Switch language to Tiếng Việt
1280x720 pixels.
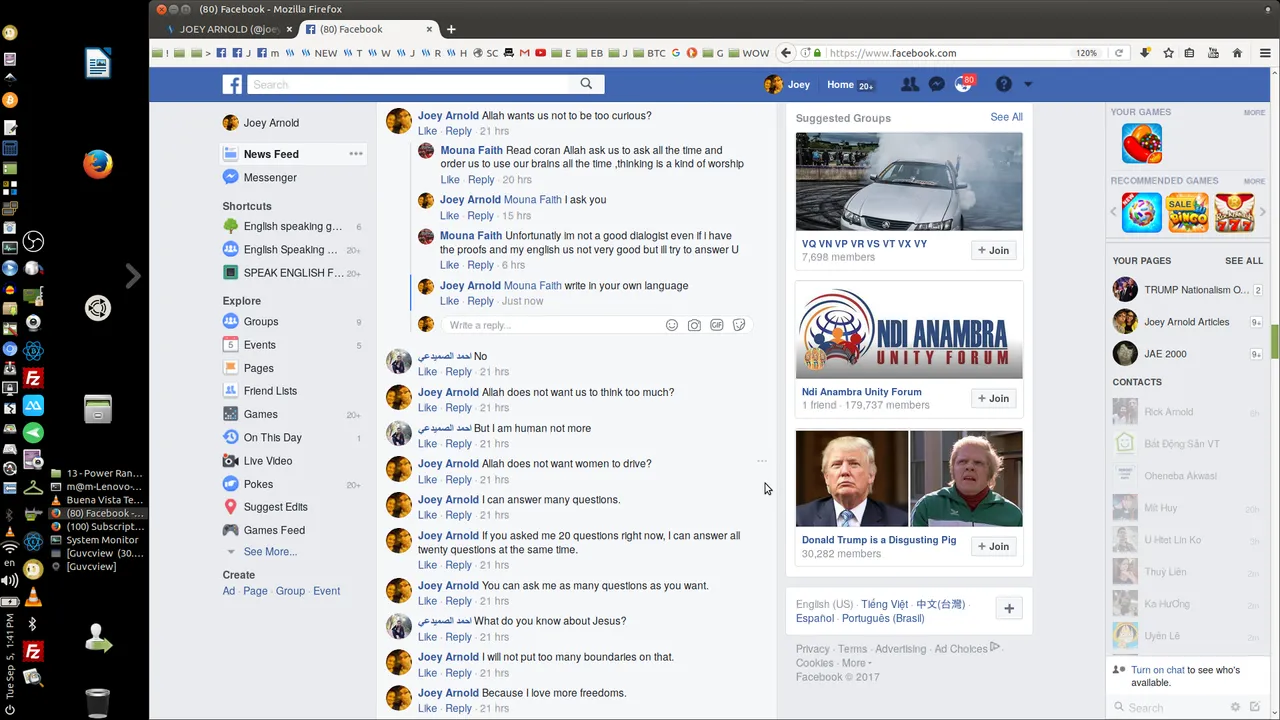click(x=885, y=605)
